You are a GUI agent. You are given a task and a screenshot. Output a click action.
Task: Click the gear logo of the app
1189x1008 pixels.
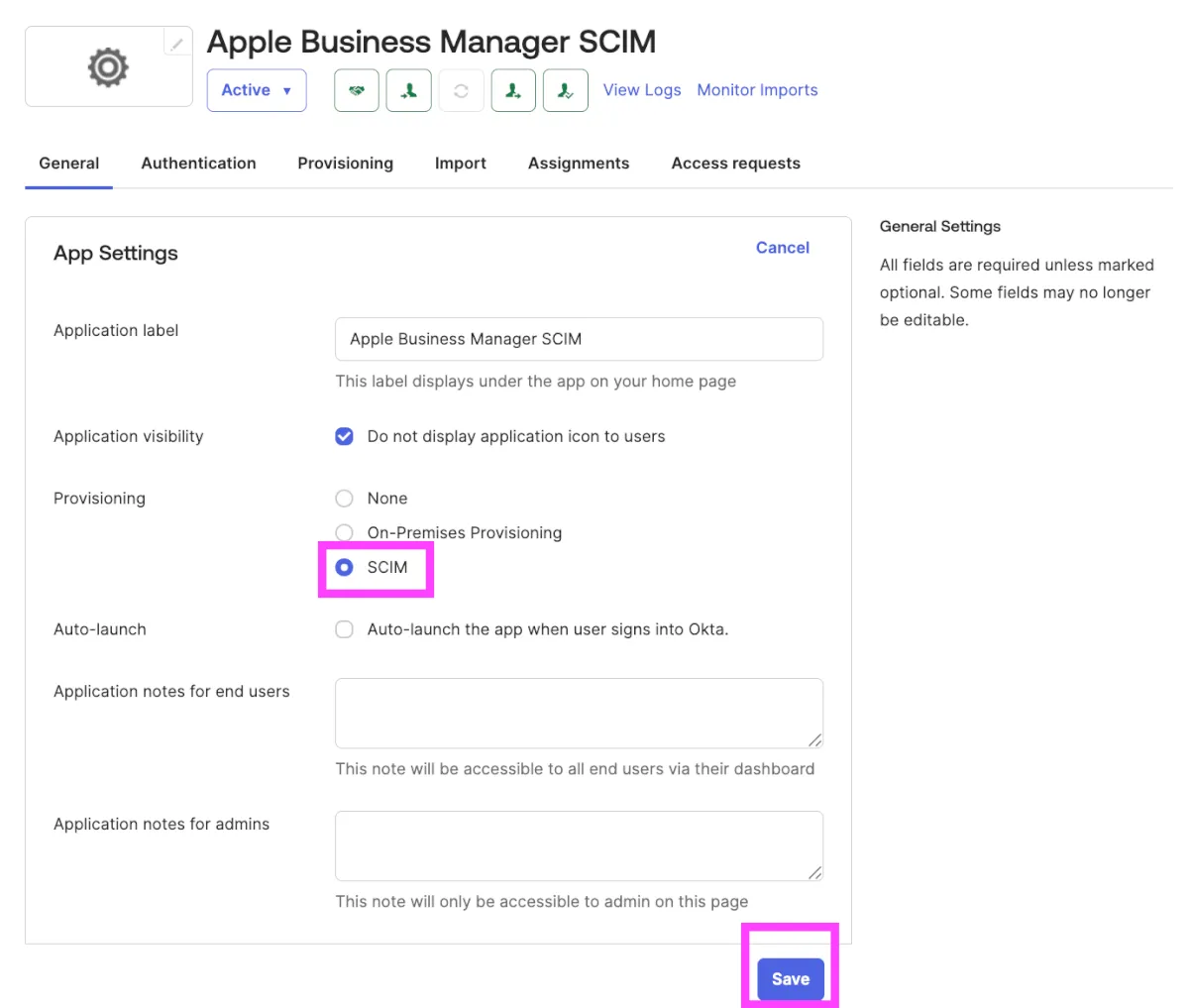pyautogui.click(x=108, y=67)
